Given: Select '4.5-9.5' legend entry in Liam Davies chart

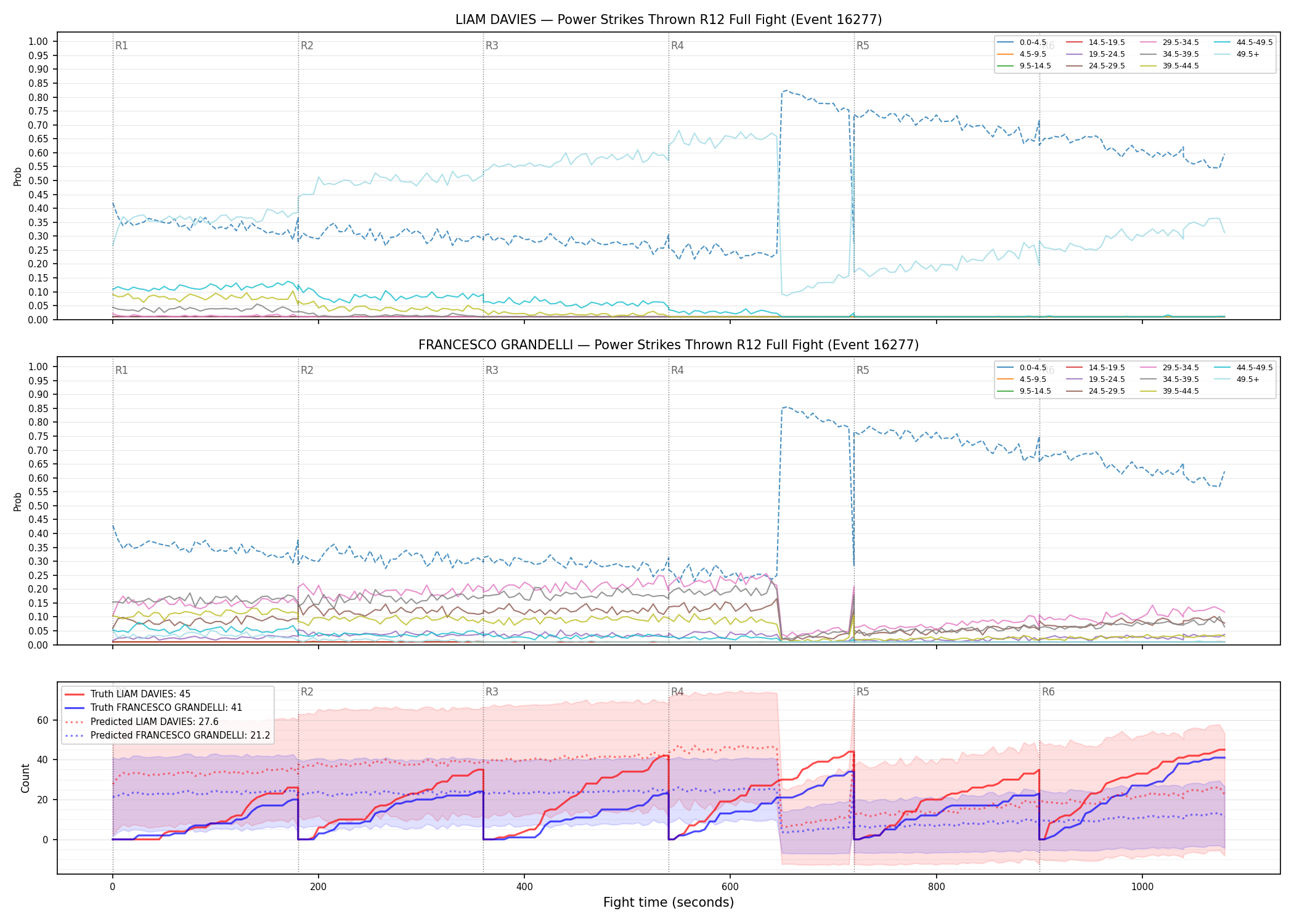Looking at the screenshot, I should click(x=1022, y=54).
